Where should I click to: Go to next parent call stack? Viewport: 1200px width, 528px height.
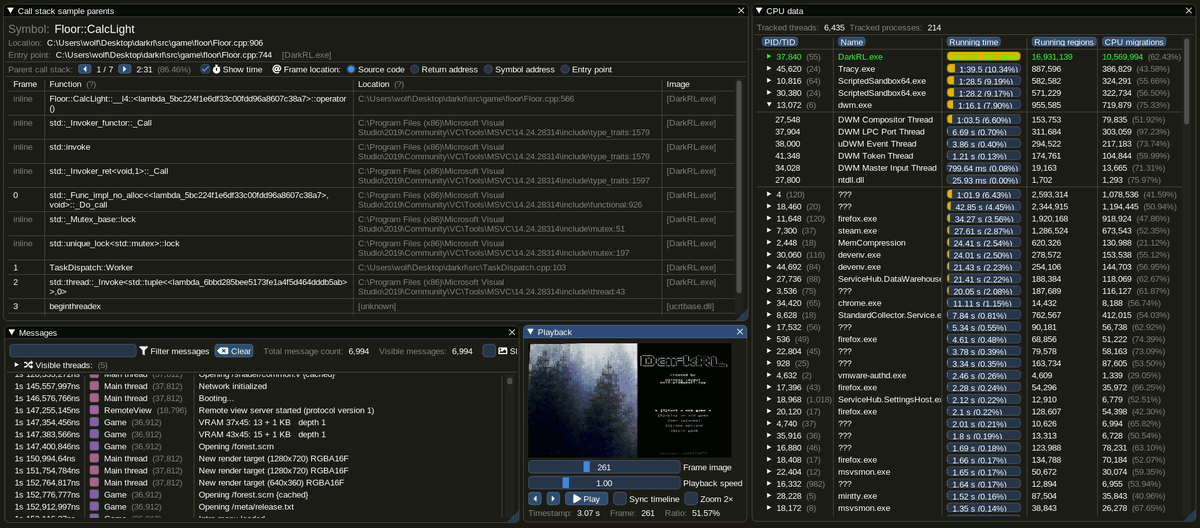pyautogui.click(x=125, y=69)
